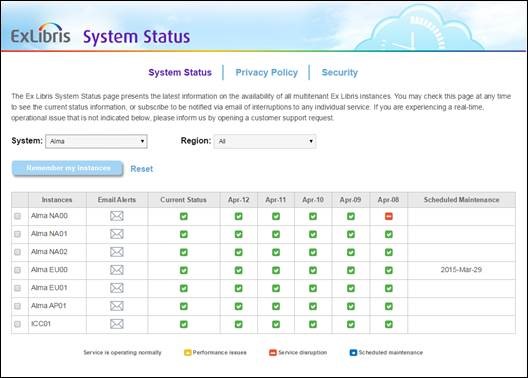
Task: Open the Privacy Policy tab
Action: pos(267,72)
